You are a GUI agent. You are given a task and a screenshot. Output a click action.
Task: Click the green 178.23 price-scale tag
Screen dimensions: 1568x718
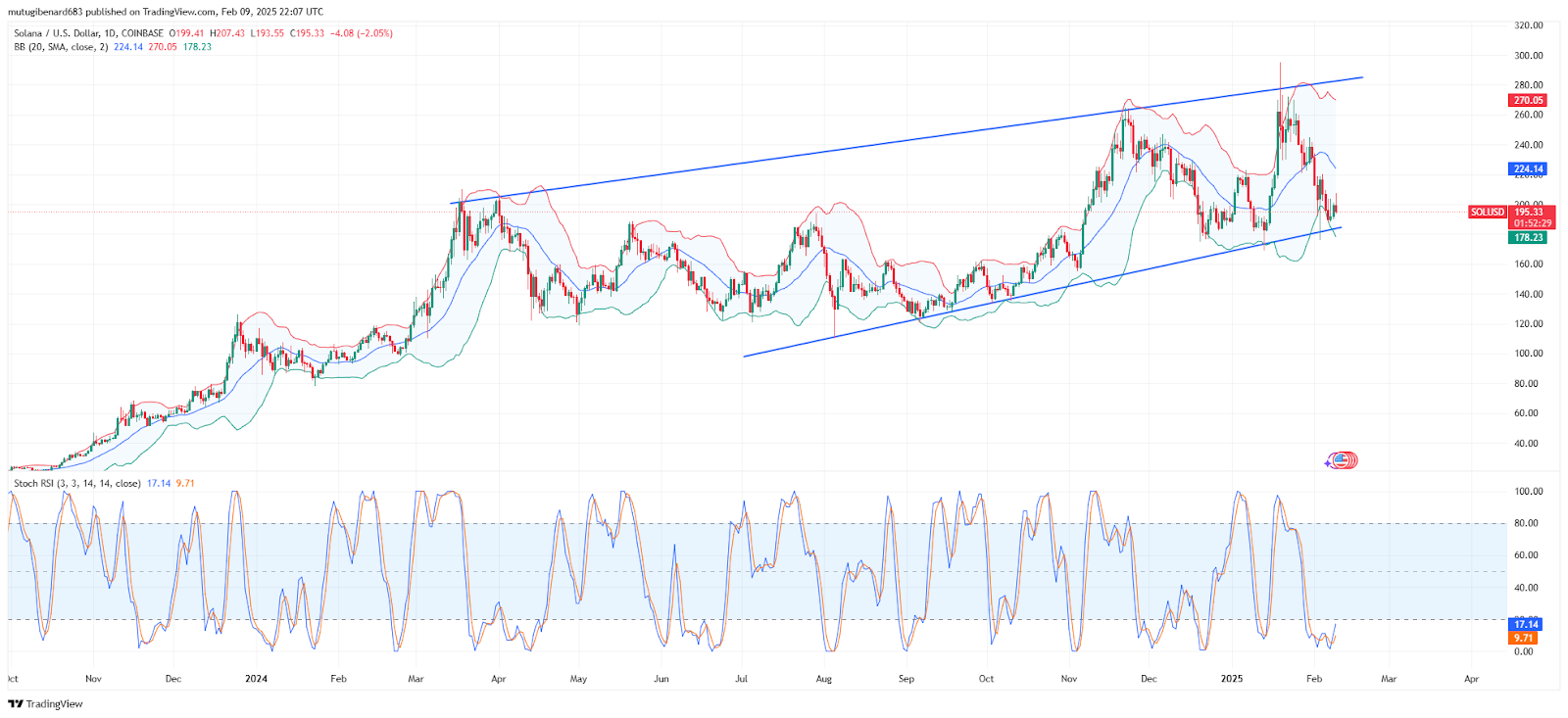[1528, 237]
